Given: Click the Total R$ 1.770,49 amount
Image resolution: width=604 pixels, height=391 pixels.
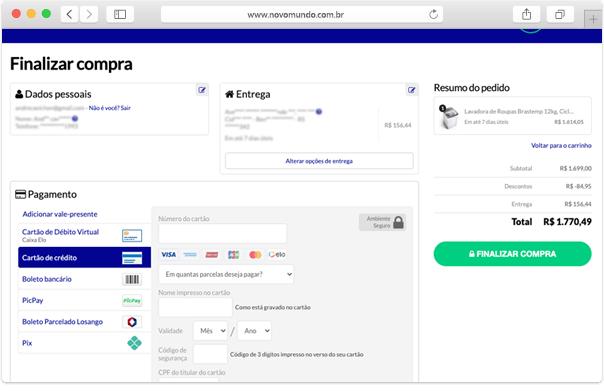Looking at the screenshot, I should 567,222.
